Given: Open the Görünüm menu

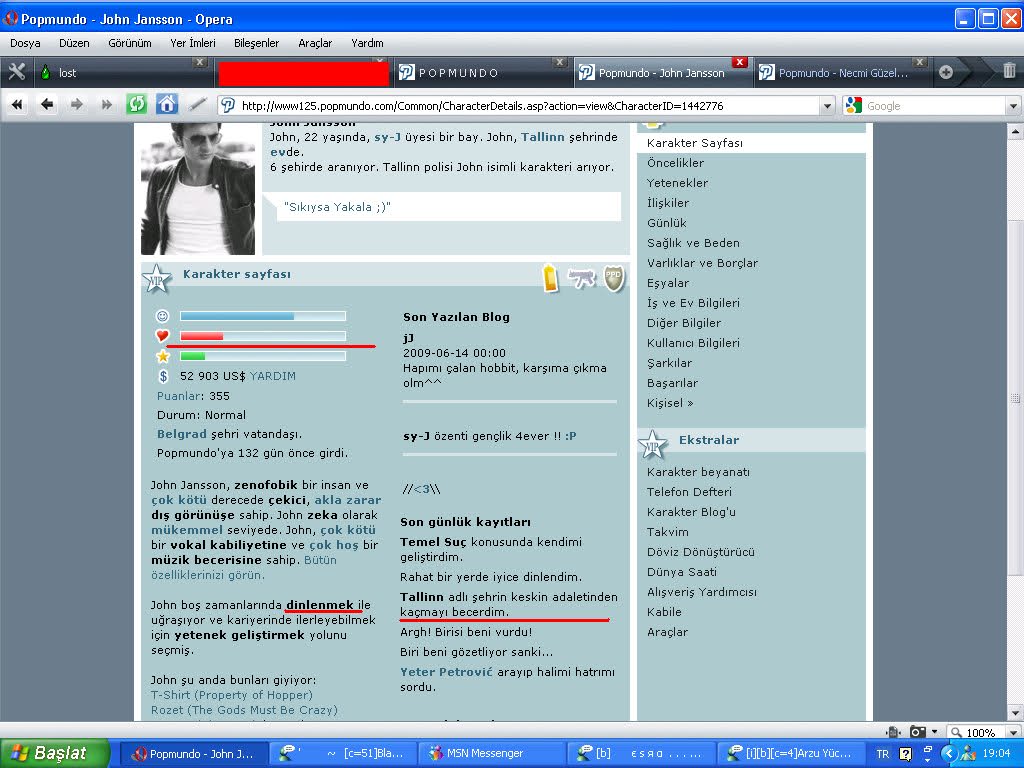Looking at the screenshot, I should point(130,43).
